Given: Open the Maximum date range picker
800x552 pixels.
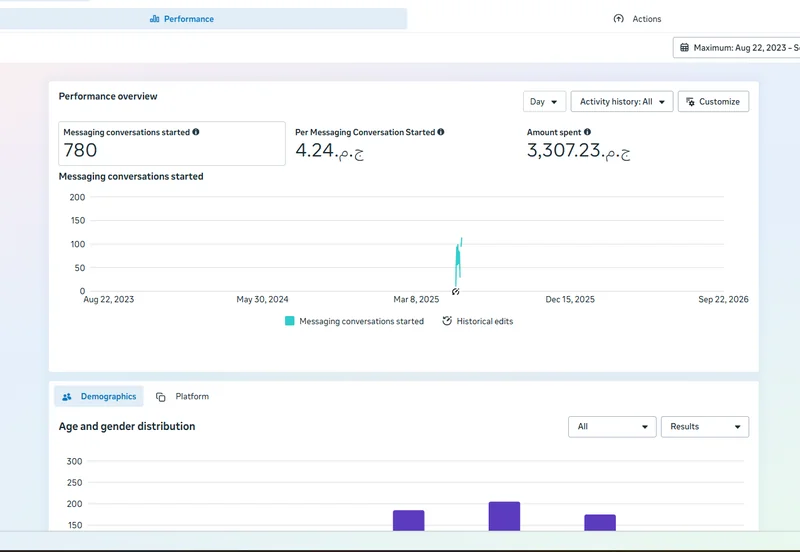Looking at the screenshot, I should (x=736, y=47).
